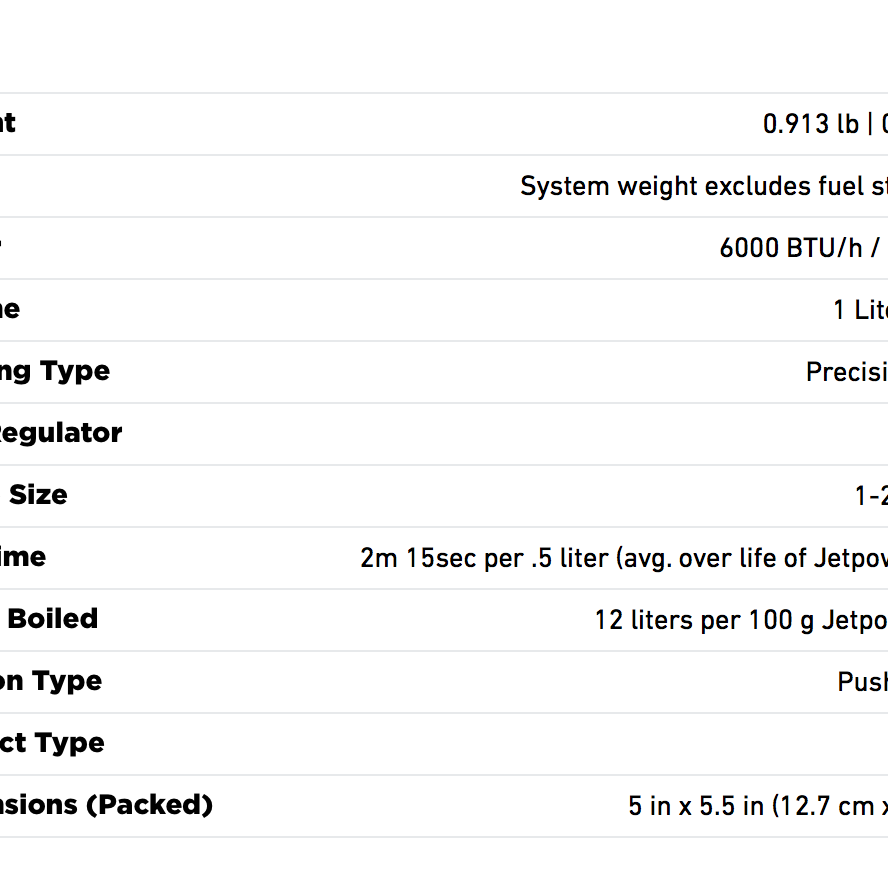
Task: Click the row label ending in 'on Type'
Action: point(51,681)
